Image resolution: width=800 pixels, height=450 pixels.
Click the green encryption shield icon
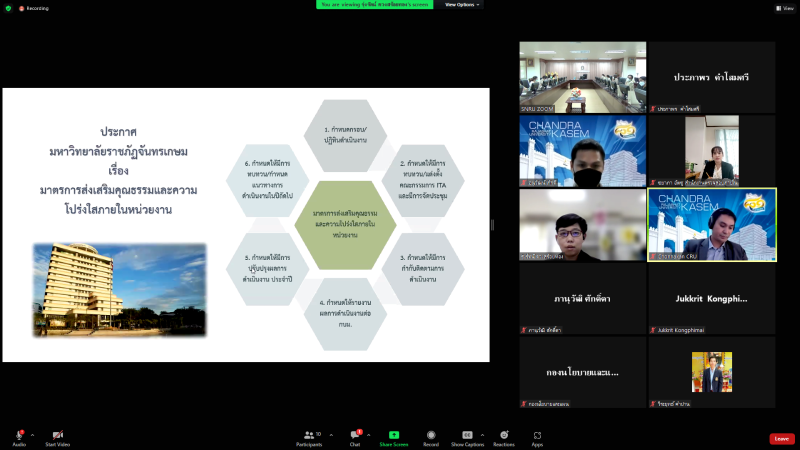click(x=8, y=7)
